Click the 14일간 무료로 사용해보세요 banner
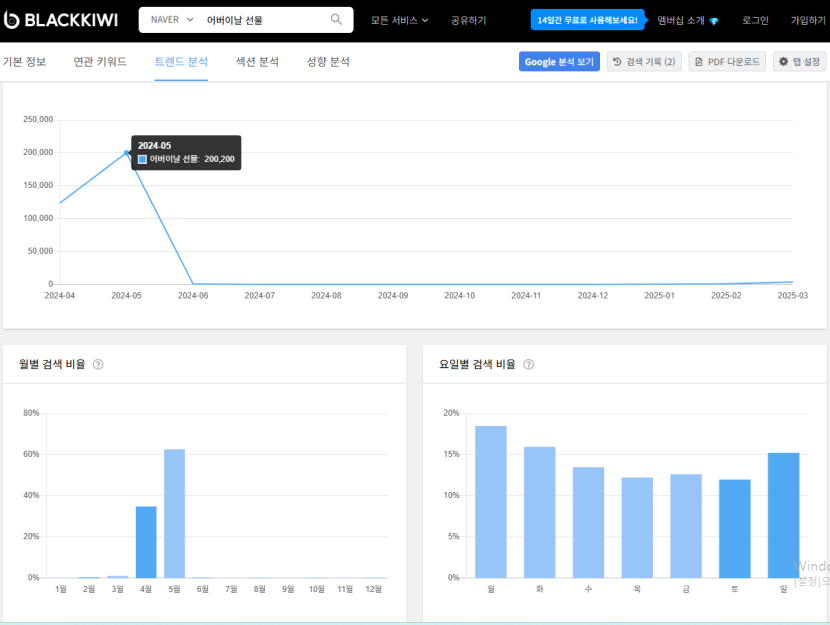This screenshot has width=830, height=625. tap(588, 20)
